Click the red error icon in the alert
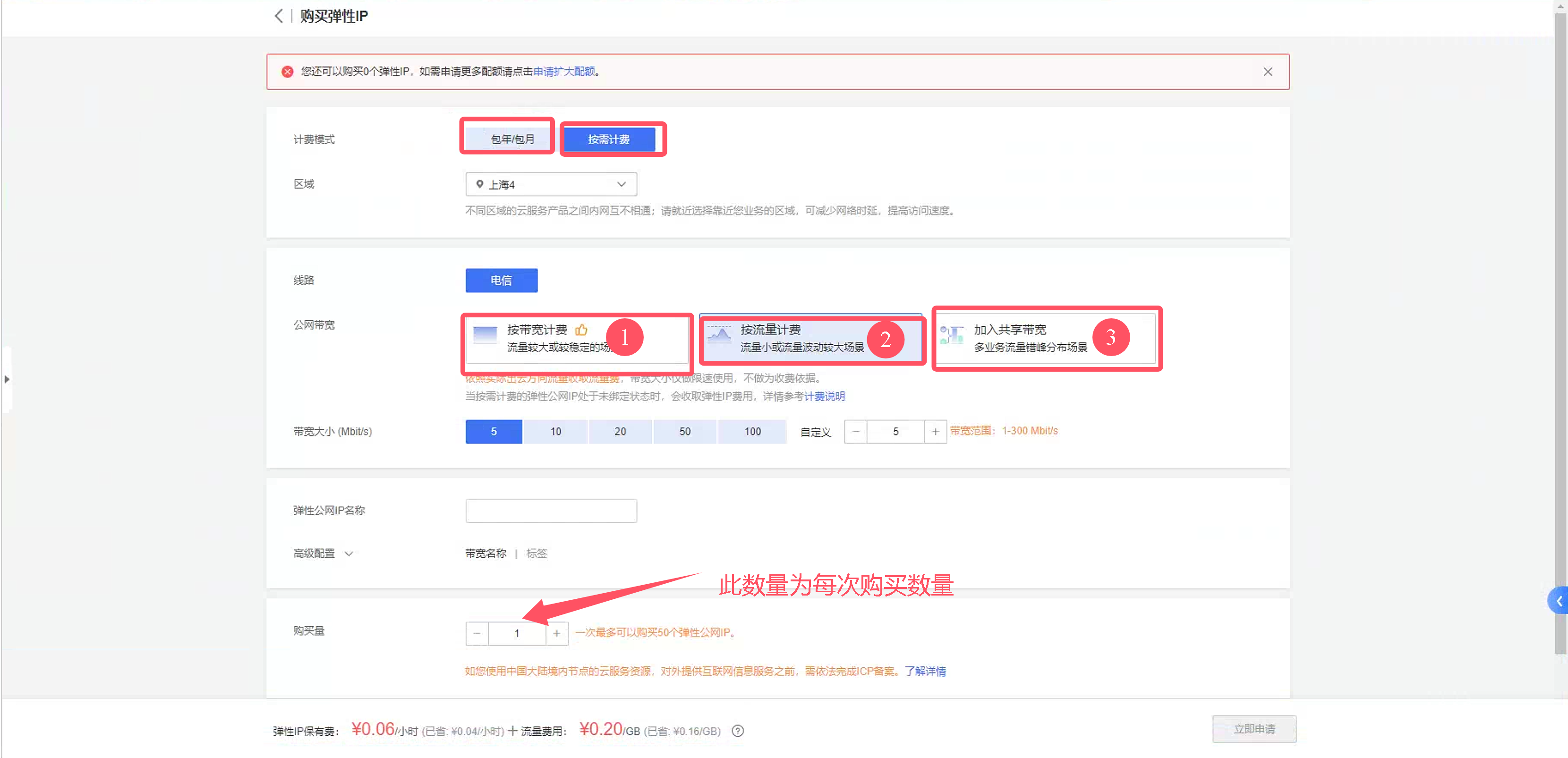Screen dimensions: 1568x758 pyautogui.click(x=287, y=72)
